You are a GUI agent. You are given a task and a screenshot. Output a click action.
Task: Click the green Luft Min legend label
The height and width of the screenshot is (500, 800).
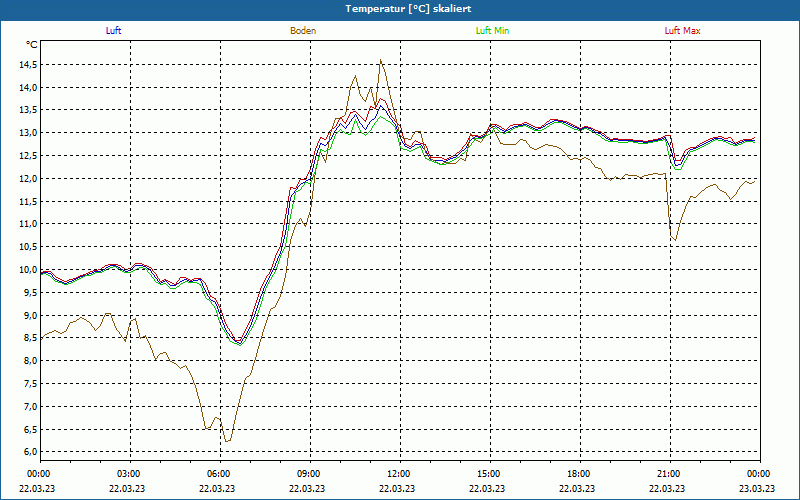click(492, 31)
